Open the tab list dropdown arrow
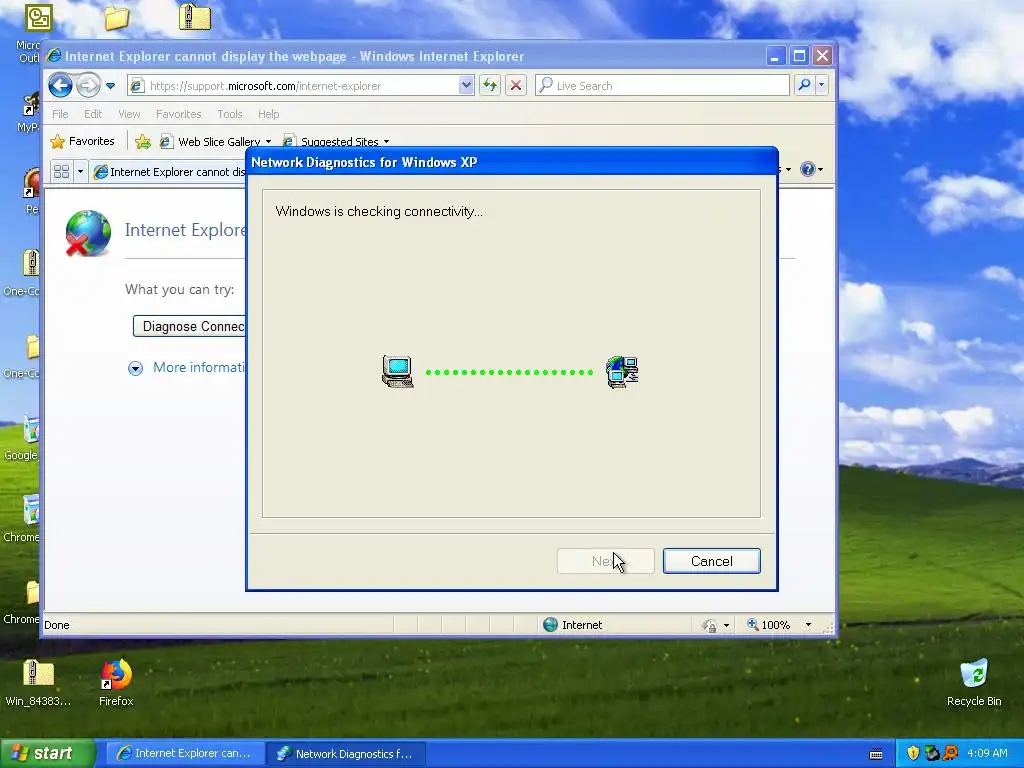The width and height of the screenshot is (1024, 768). coord(80,171)
